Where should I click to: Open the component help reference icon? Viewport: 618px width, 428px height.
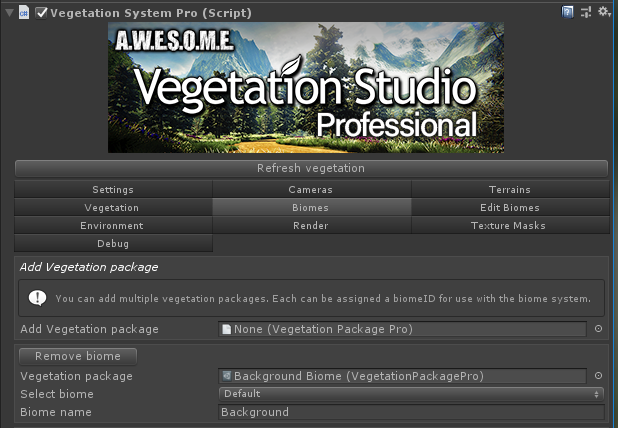pos(567,12)
